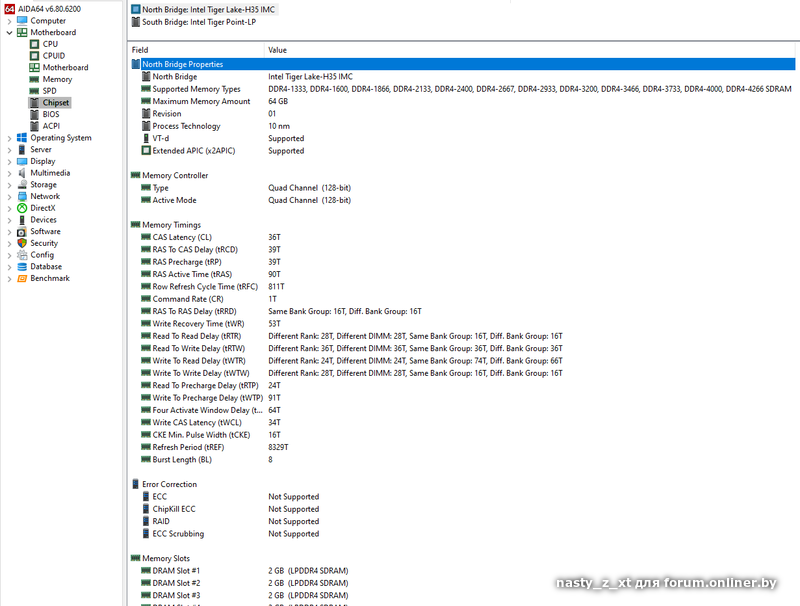
Task: Expand the Server tree node
Action: coord(9,150)
